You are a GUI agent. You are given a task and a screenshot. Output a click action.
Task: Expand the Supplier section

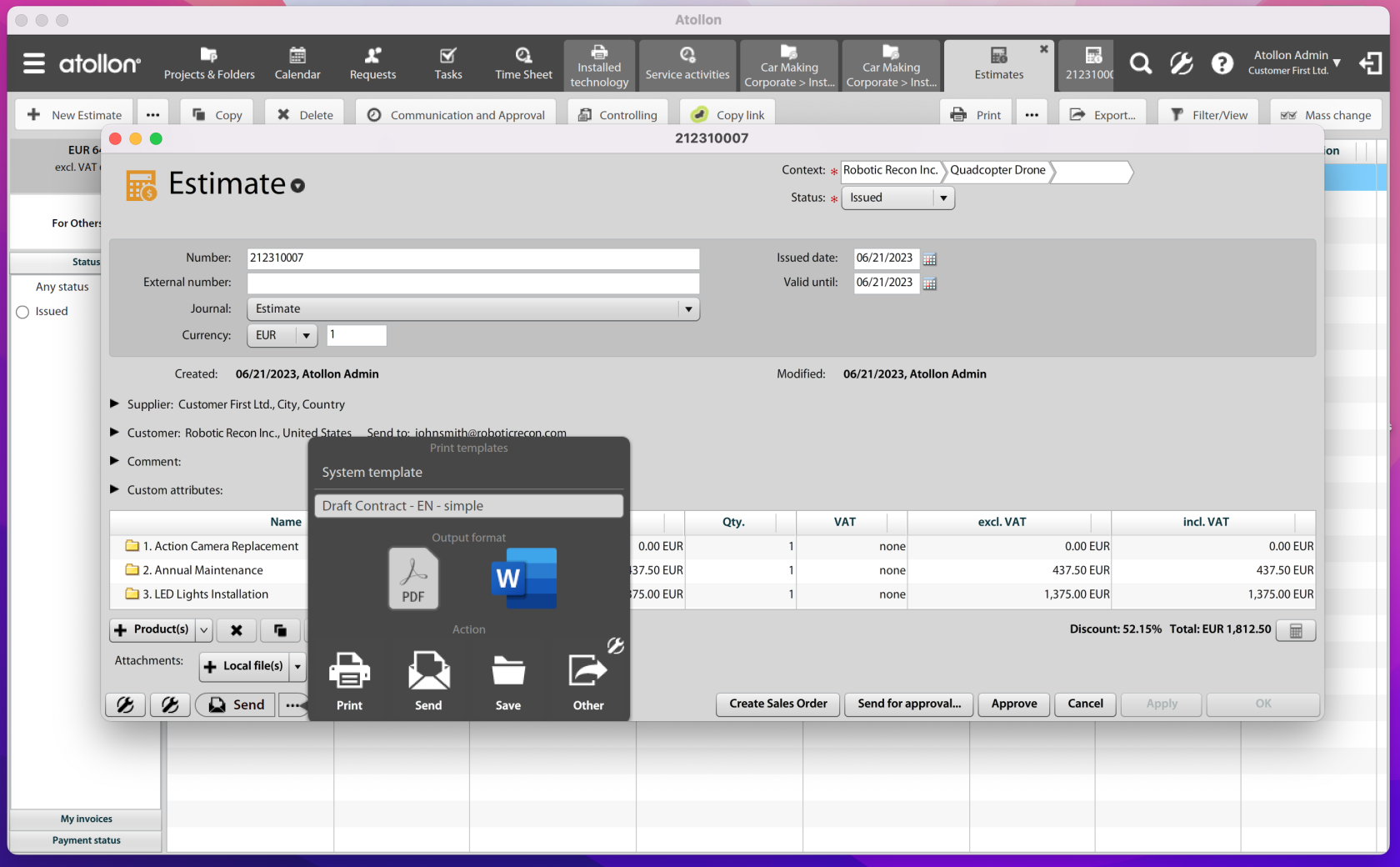point(115,403)
